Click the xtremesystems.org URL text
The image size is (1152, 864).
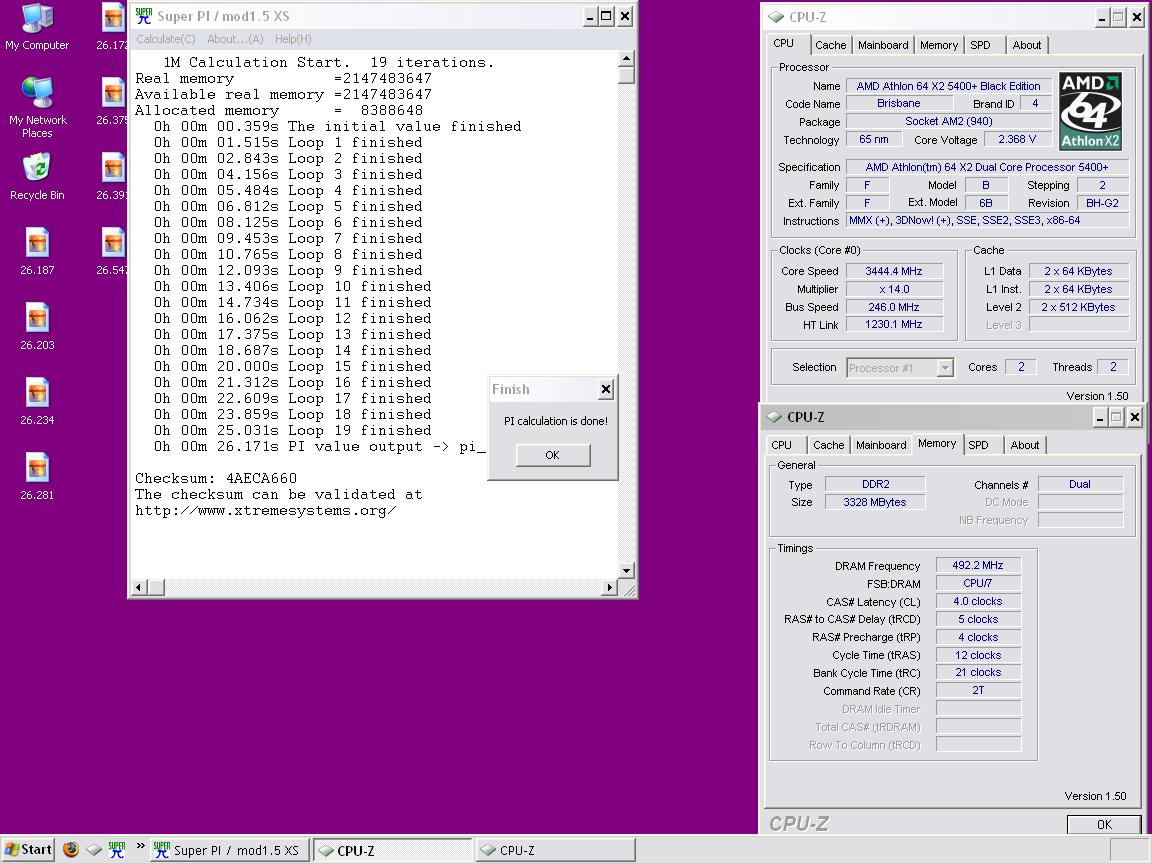click(266, 511)
